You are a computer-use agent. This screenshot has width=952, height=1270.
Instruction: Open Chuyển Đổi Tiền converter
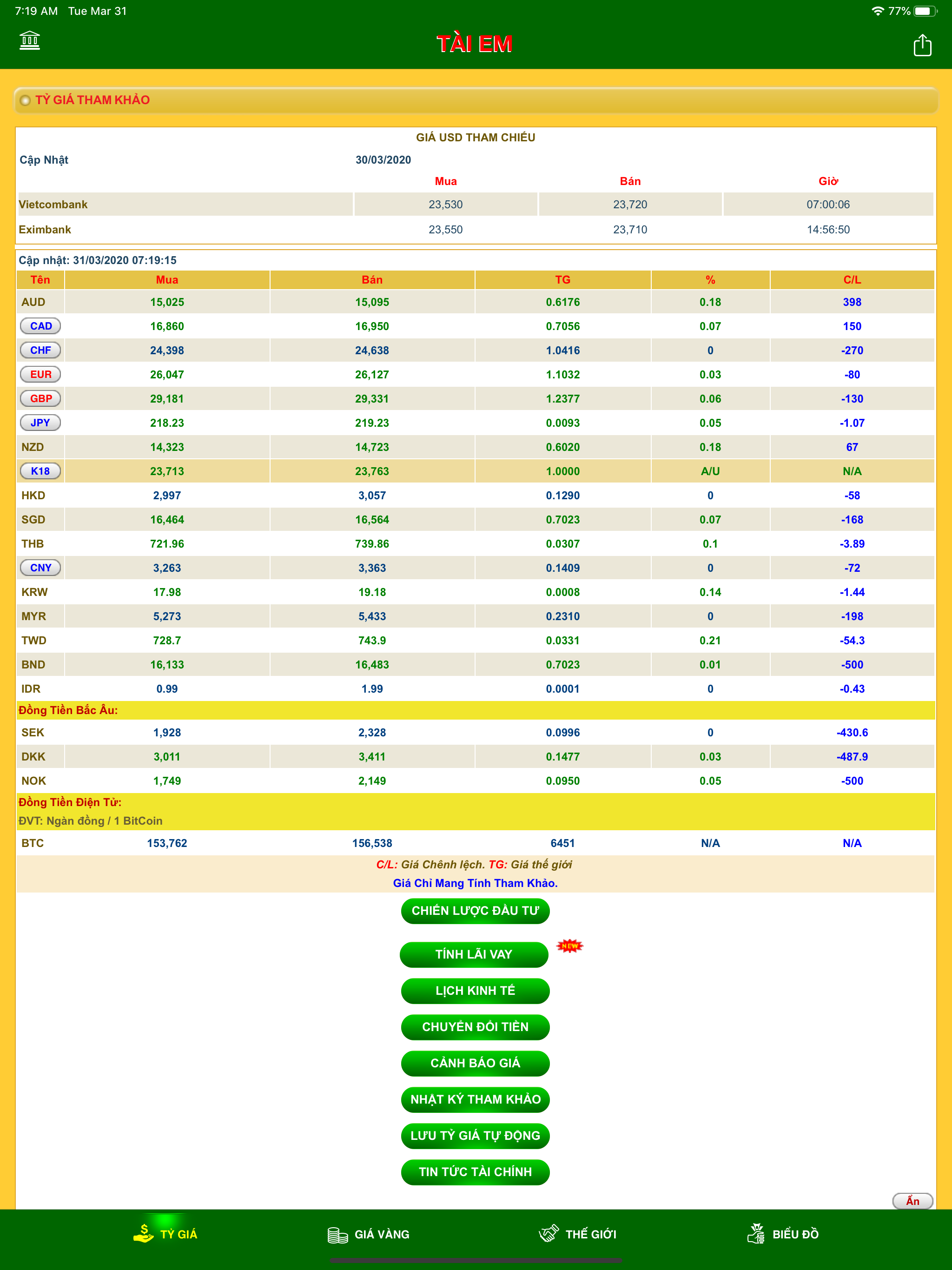point(475,1026)
